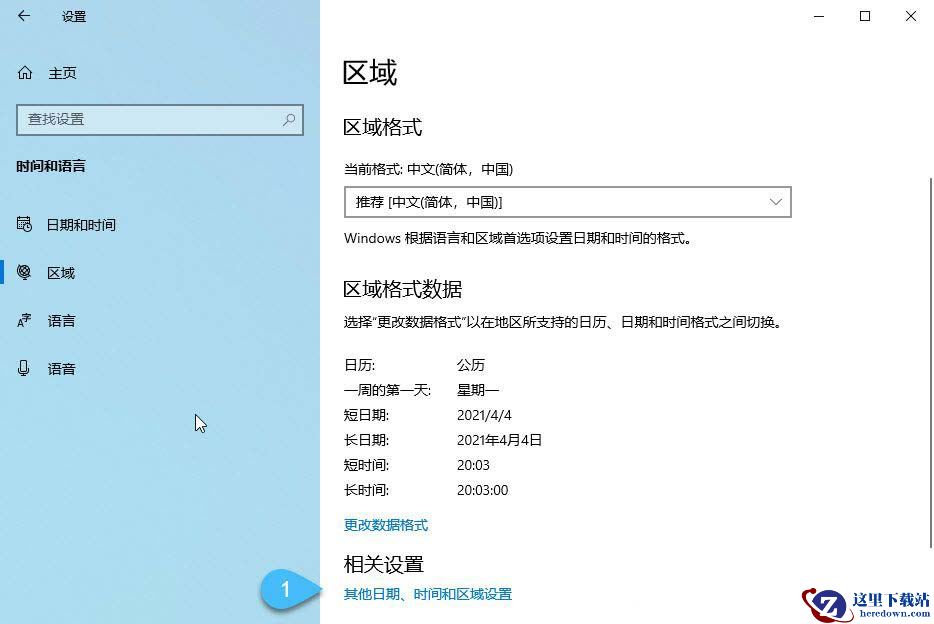Click the language icon for 语言
Viewport: 934px width, 624px height.
tap(24, 320)
